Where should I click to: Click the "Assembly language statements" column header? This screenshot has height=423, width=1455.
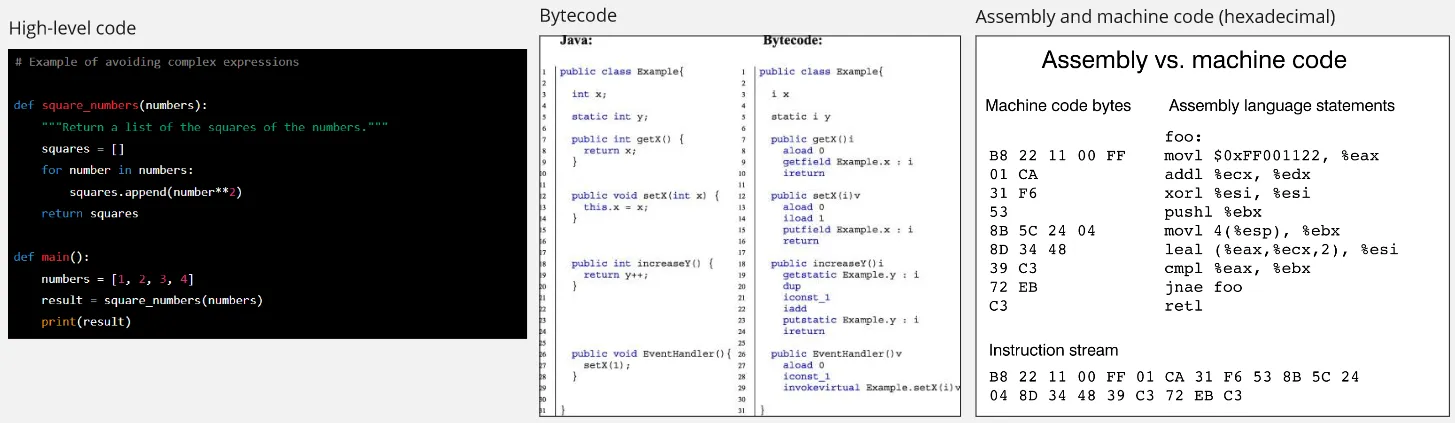(x=1281, y=106)
